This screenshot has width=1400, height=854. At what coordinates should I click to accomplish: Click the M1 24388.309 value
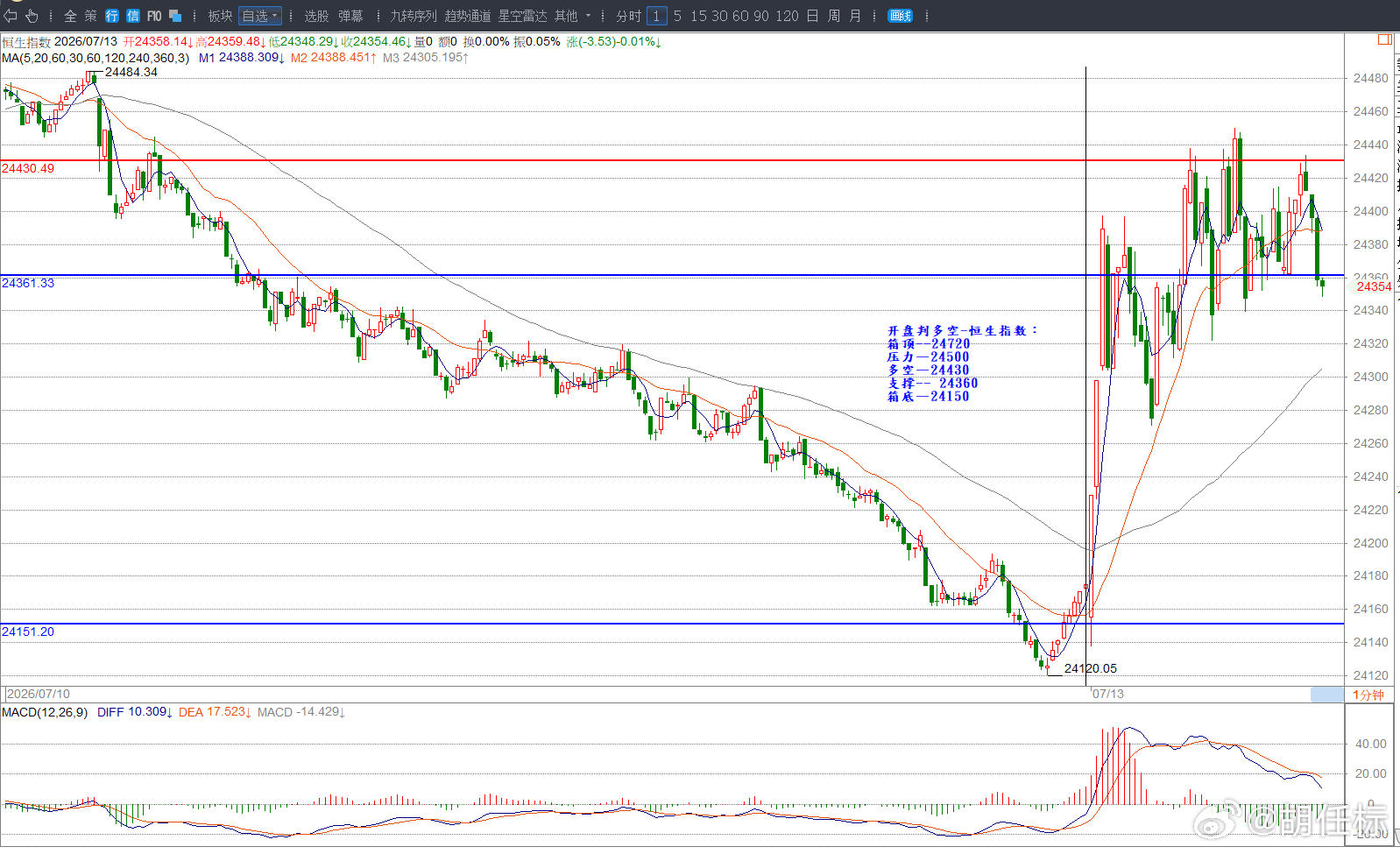click(241, 58)
